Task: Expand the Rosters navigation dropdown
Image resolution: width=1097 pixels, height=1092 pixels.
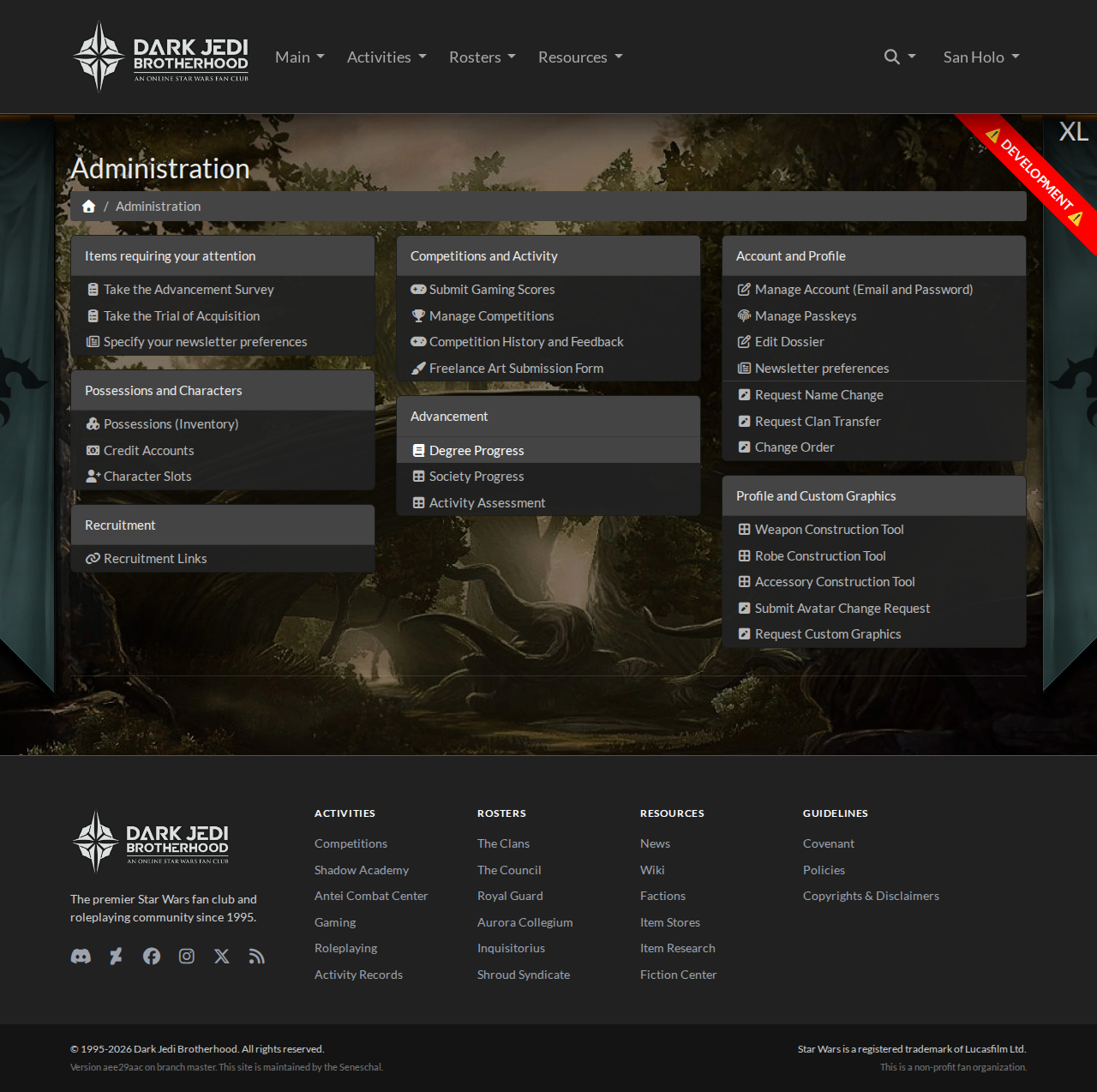Action: coord(482,57)
